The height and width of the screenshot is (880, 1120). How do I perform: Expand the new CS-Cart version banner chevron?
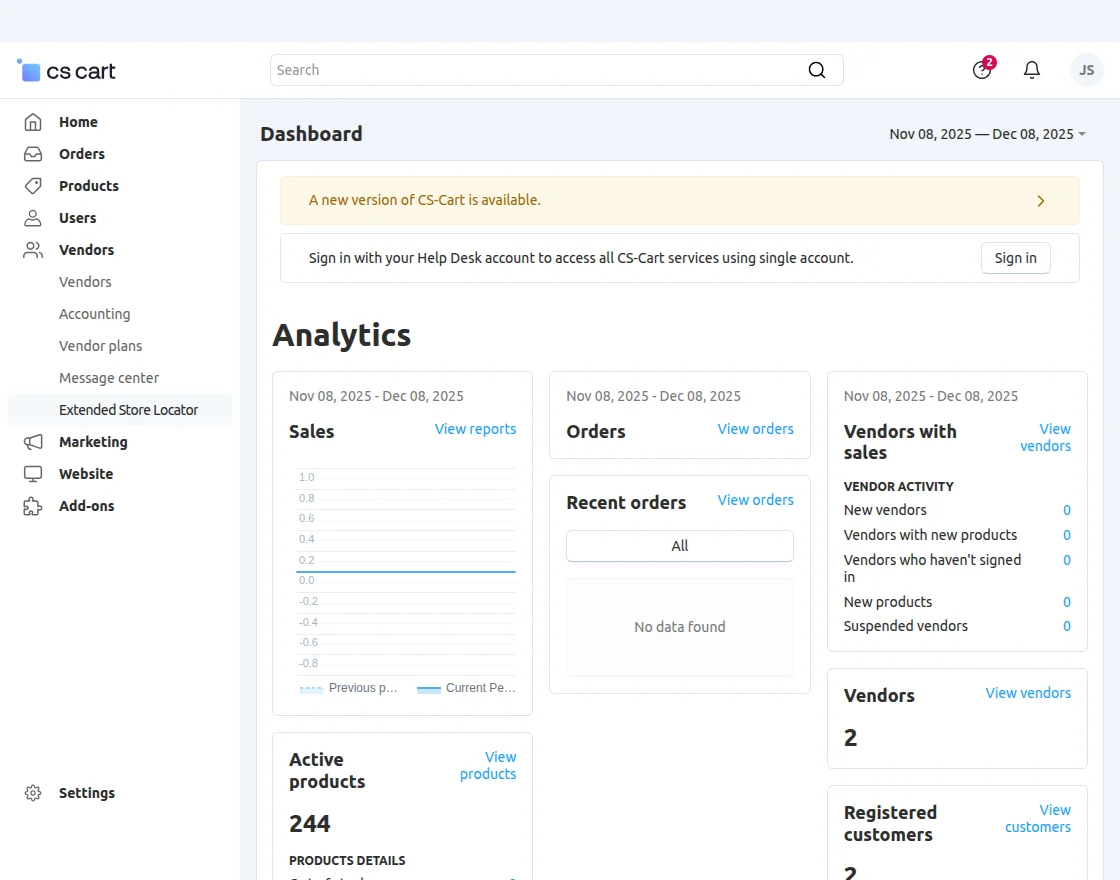(x=1040, y=200)
